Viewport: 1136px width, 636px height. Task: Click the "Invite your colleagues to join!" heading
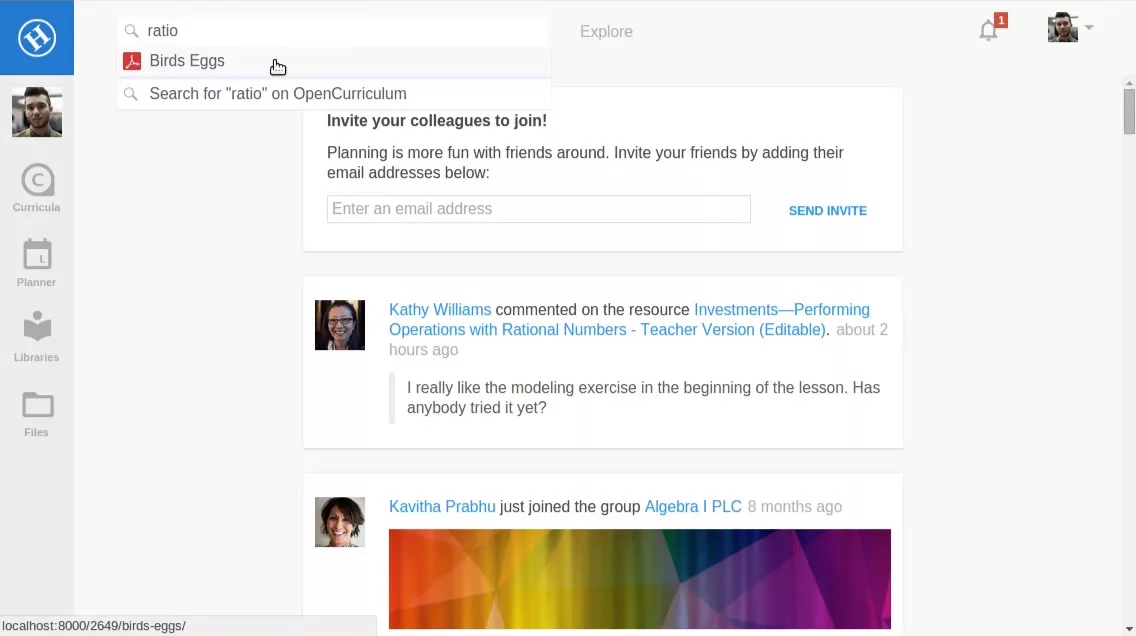[437, 121]
